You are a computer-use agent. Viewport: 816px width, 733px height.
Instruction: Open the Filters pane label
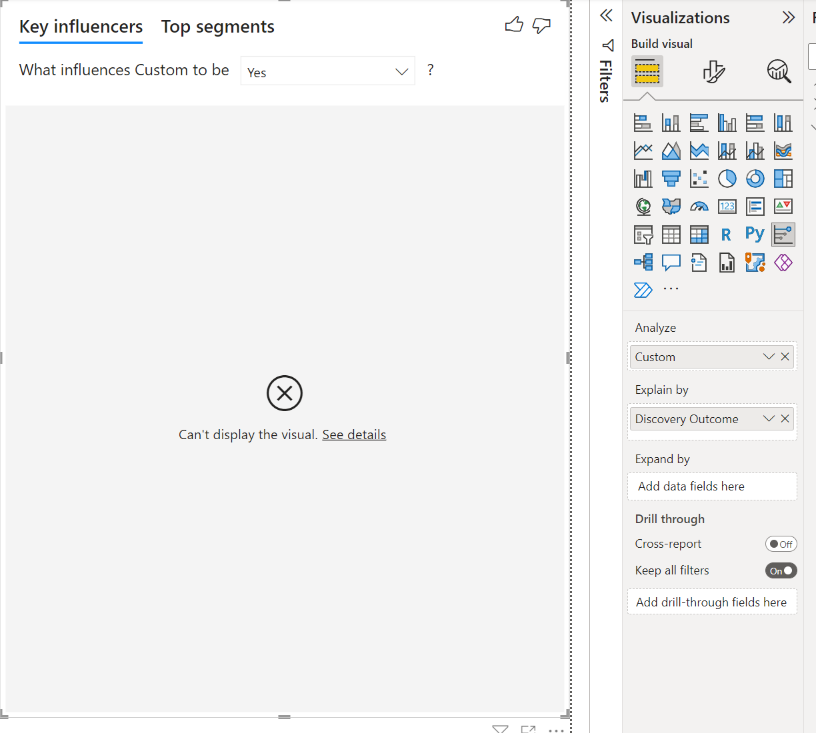[605, 82]
